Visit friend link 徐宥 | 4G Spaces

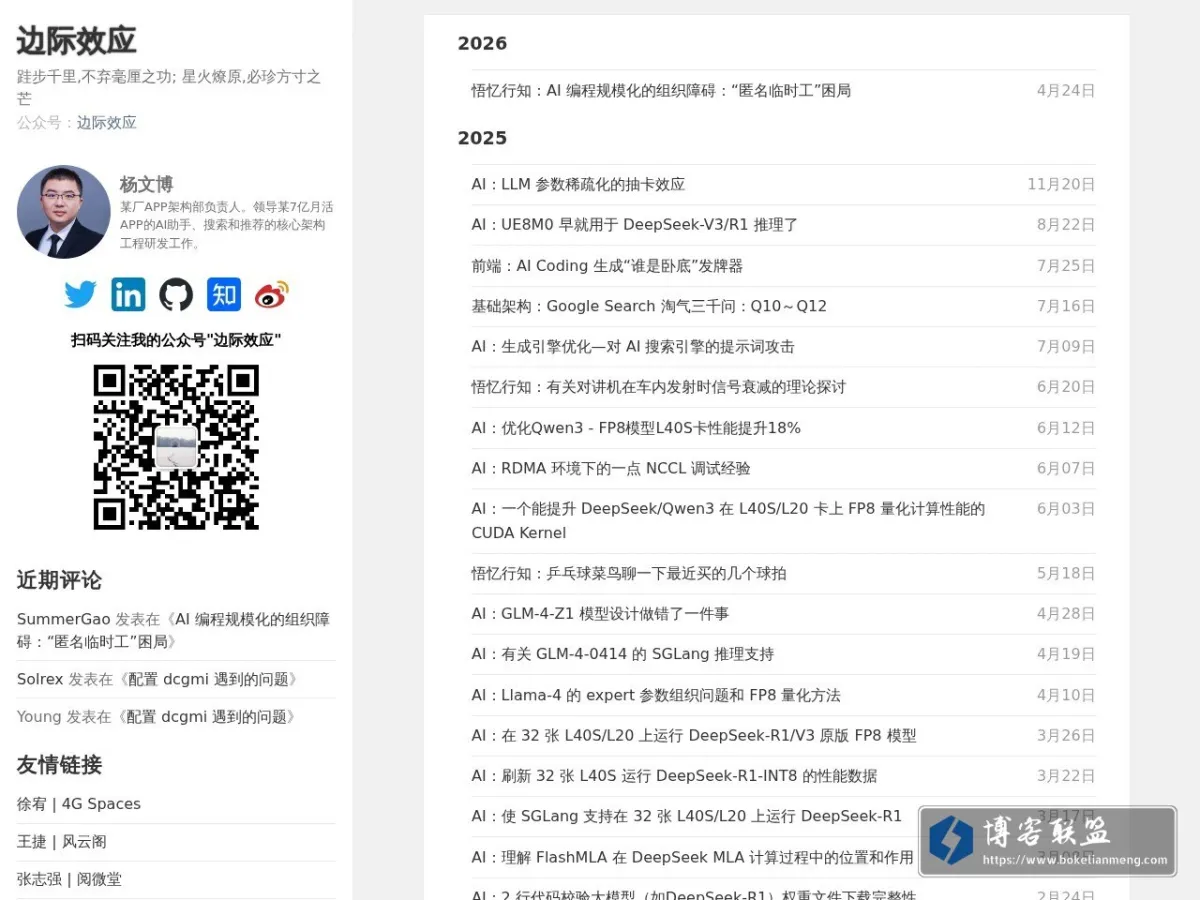(x=79, y=804)
